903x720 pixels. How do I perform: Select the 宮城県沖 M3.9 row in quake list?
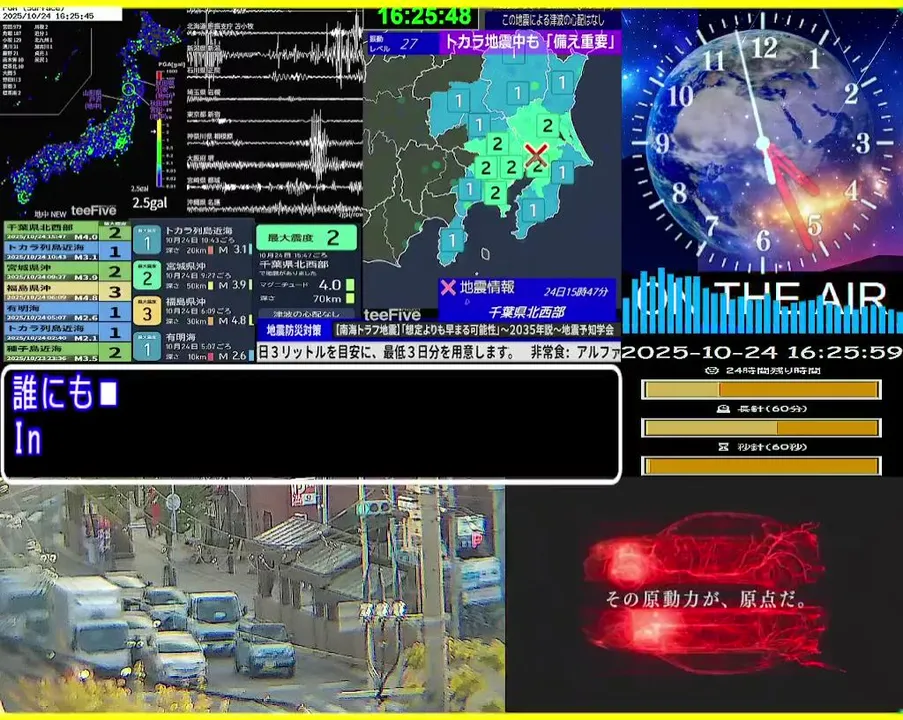pos(67,271)
